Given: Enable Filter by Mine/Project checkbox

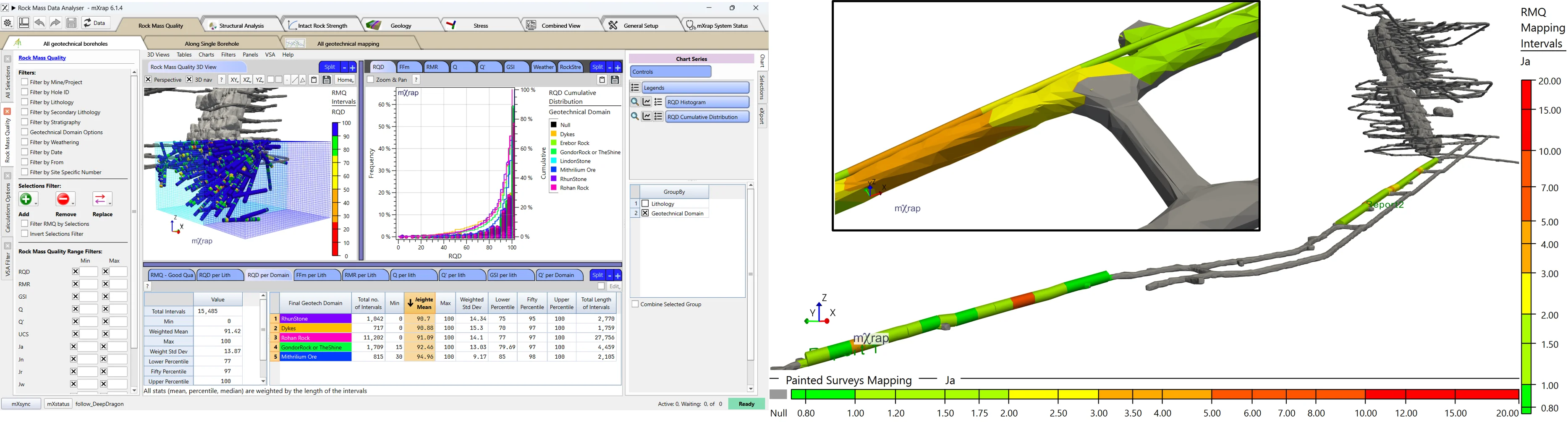Looking at the screenshot, I should [x=24, y=82].
